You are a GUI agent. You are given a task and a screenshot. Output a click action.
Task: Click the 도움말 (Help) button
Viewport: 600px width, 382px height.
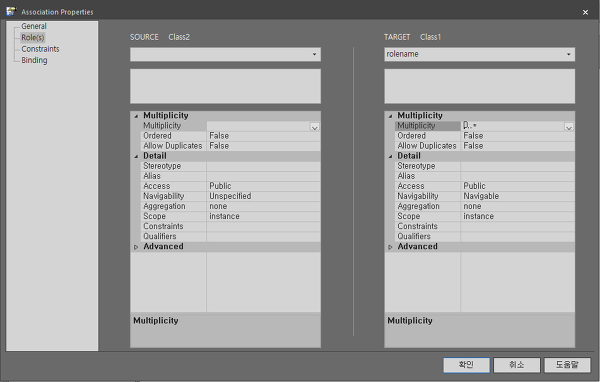(567, 365)
